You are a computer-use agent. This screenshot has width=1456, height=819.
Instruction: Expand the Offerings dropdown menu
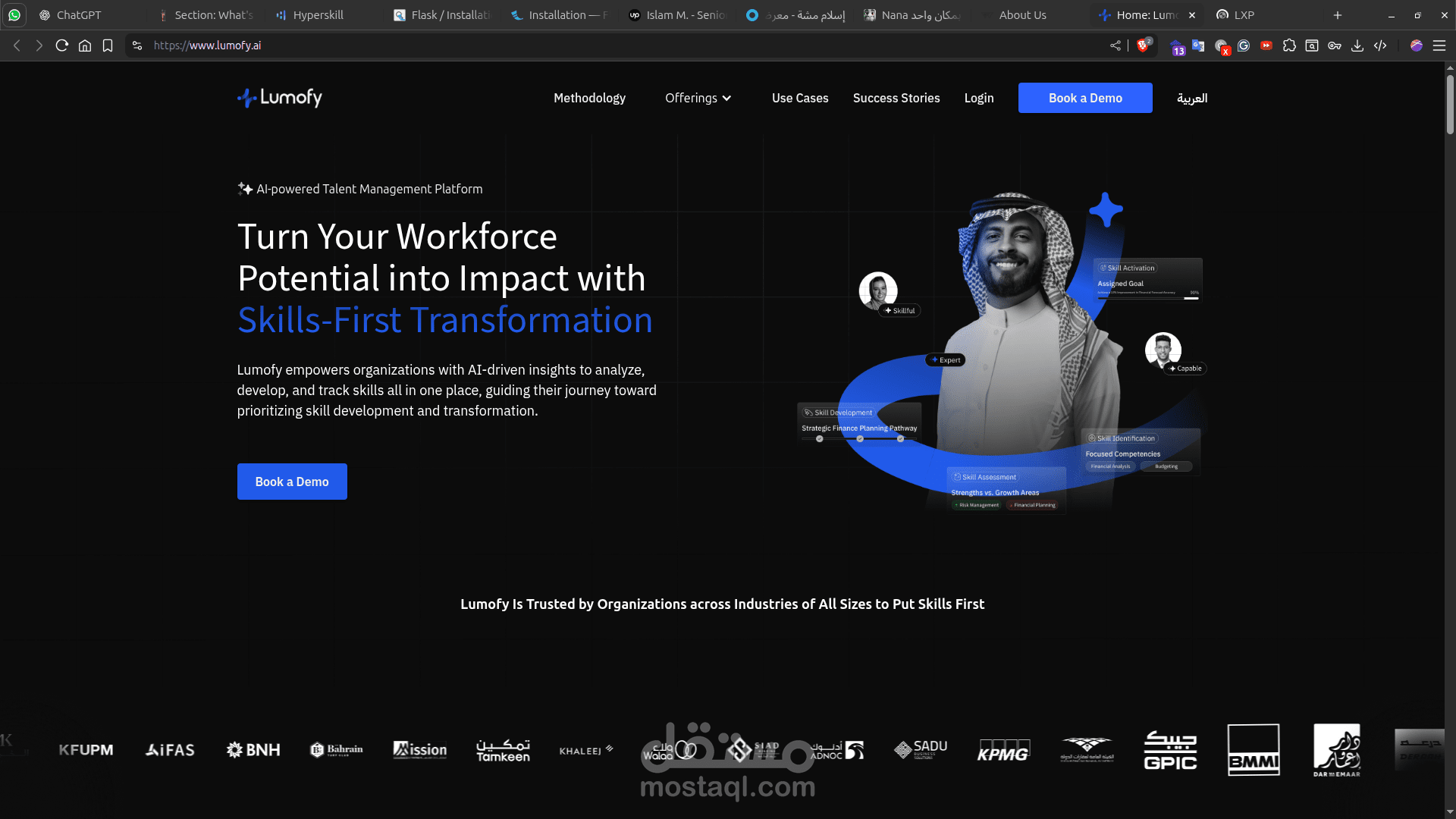pyautogui.click(x=698, y=98)
